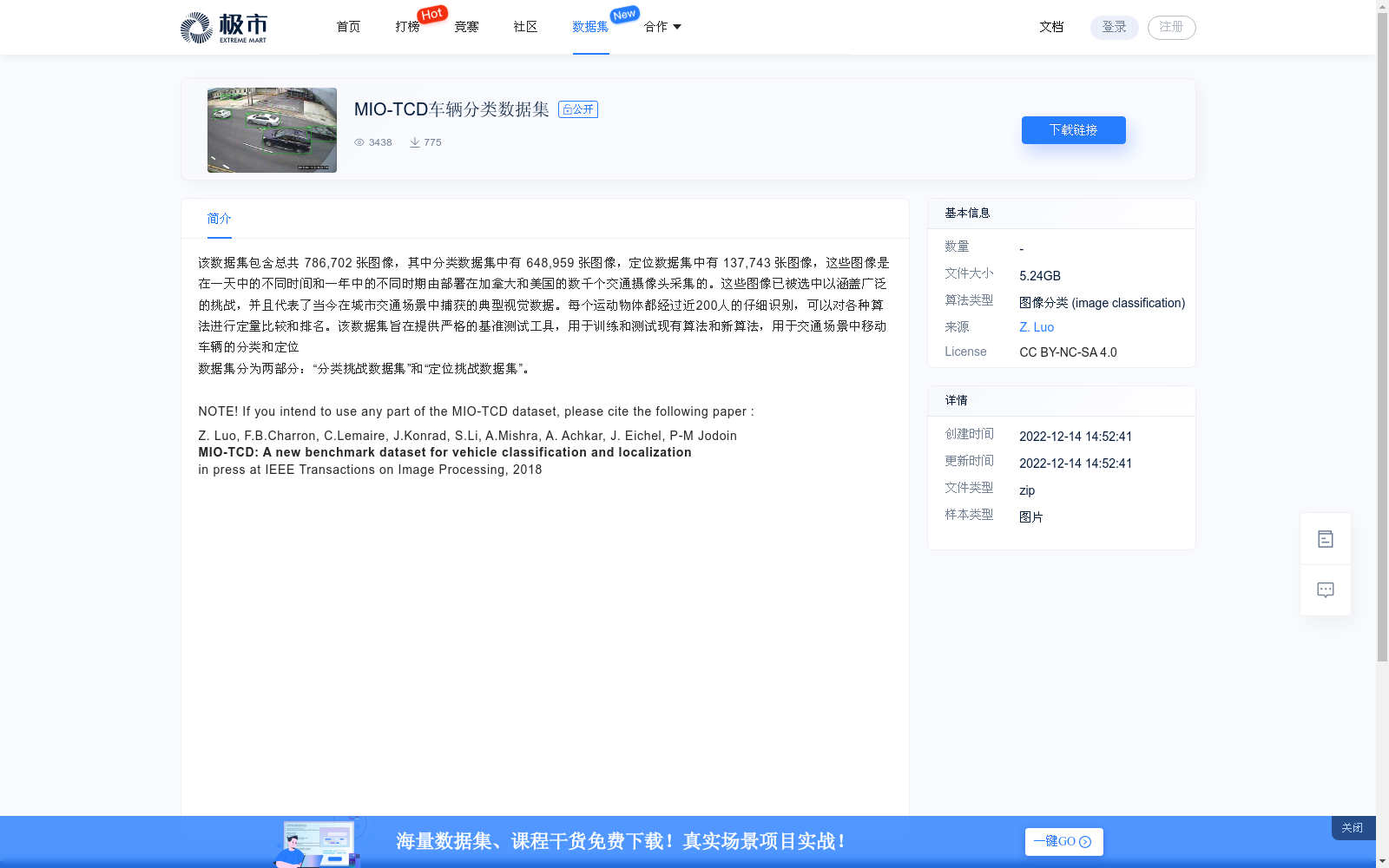1389x868 pixels.
Task: Click the banner illustration graphic
Action: pyautogui.click(x=319, y=842)
